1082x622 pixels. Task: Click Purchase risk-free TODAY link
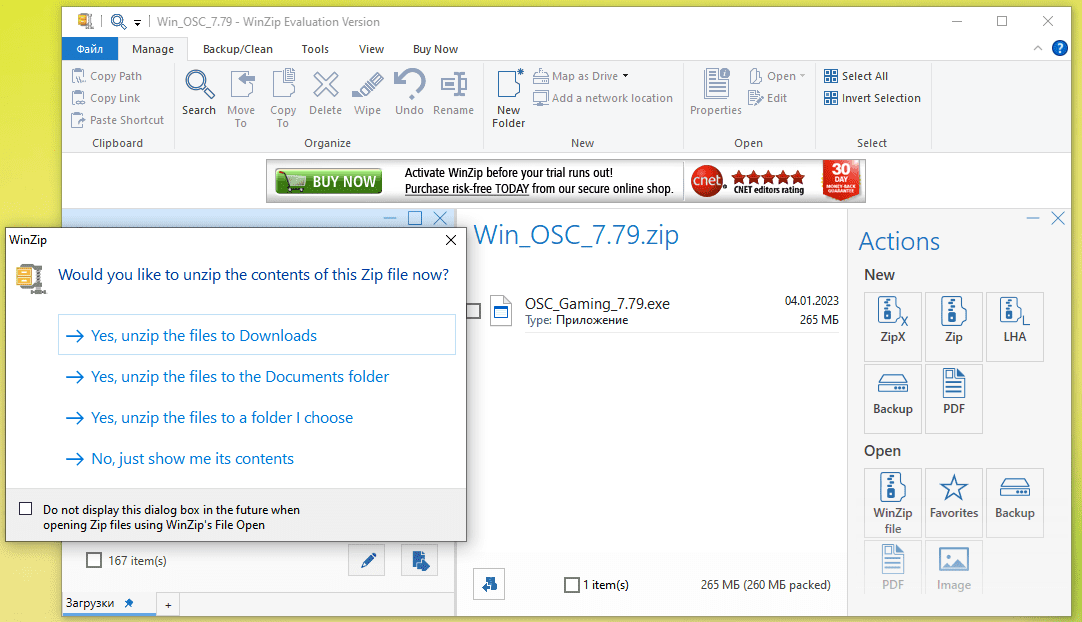coord(466,188)
